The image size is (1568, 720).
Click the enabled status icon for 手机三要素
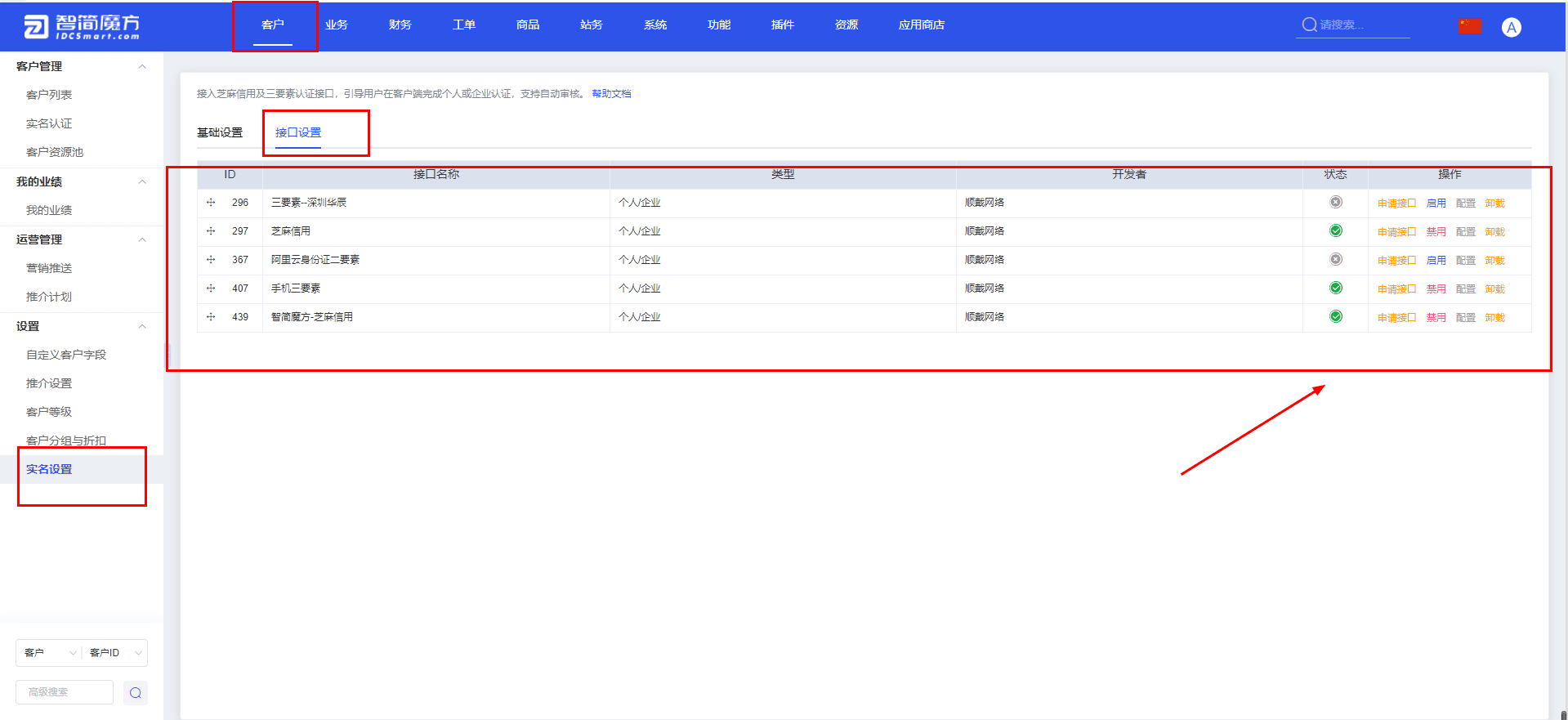(1336, 288)
